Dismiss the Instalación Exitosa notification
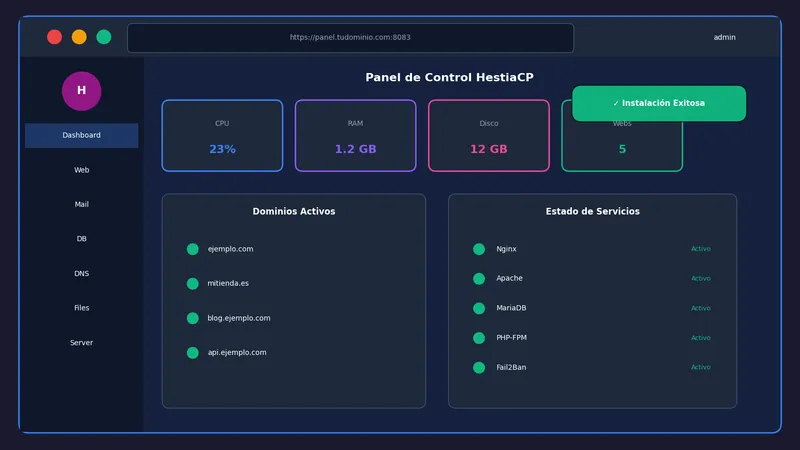This screenshot has height=450, width=800. pos(659,103)
